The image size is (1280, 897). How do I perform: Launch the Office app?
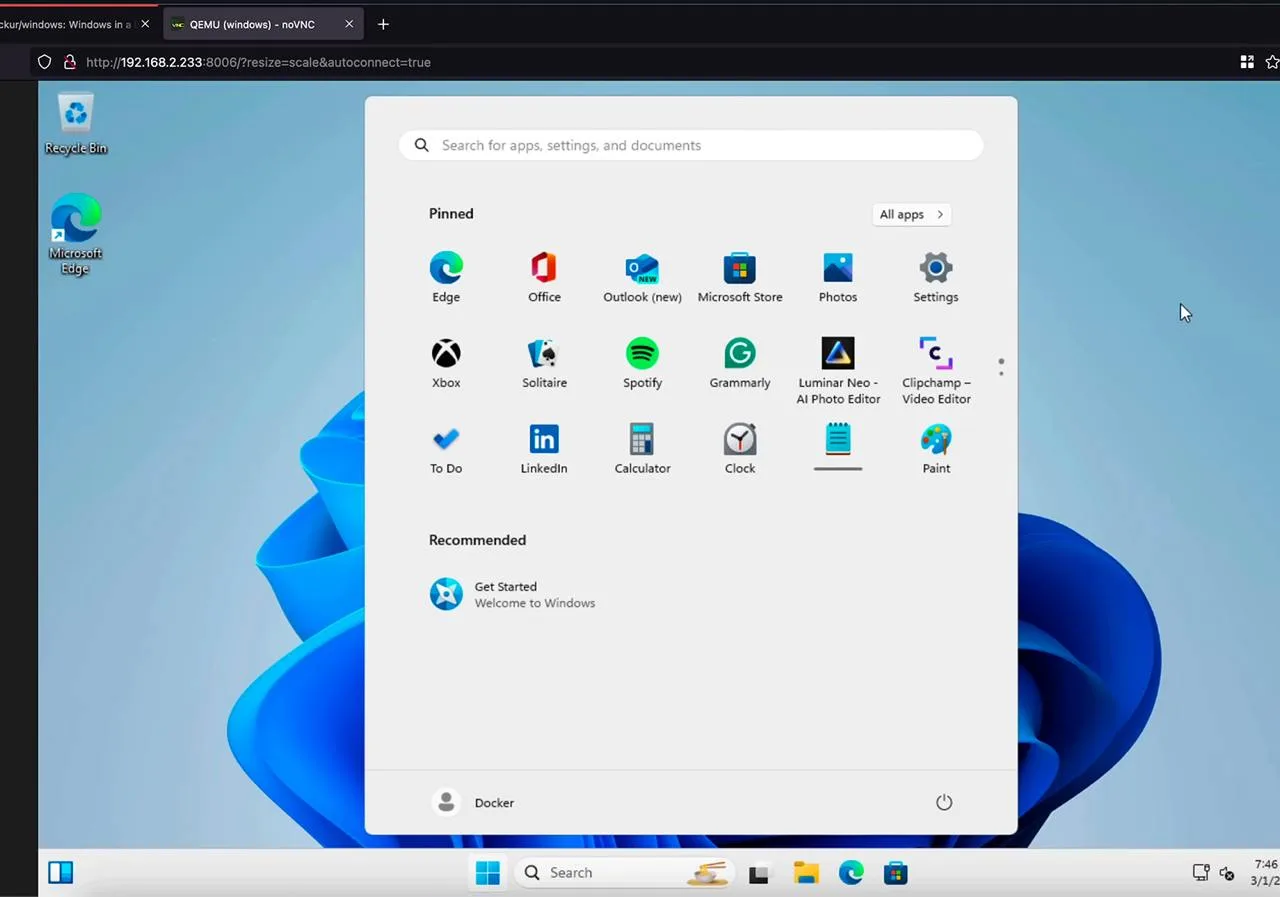click(x=544, y=277)
